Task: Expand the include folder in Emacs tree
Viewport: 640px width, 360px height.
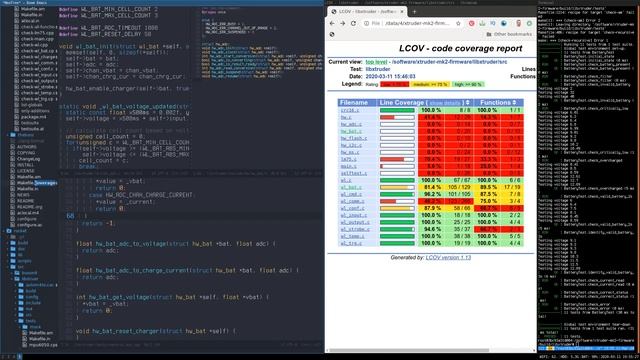Action: coord(29,303)
